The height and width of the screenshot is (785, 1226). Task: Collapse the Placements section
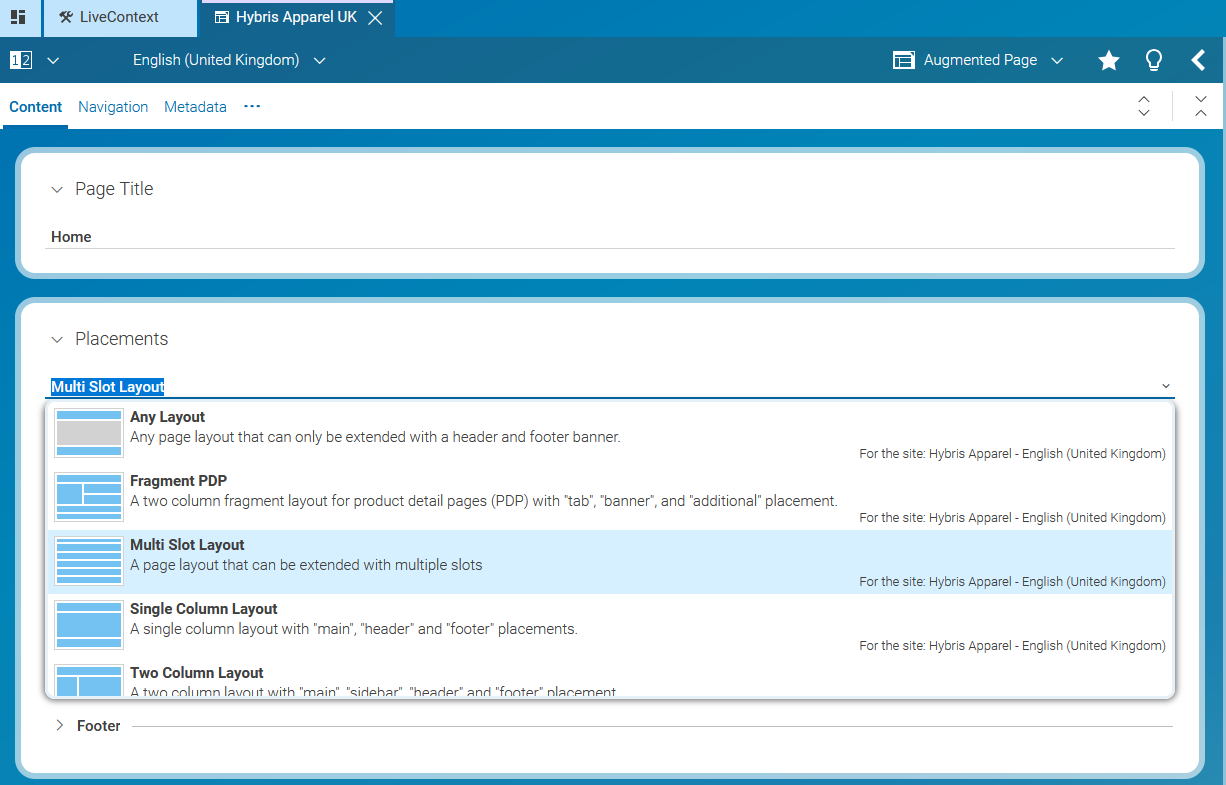coord(57,339)
